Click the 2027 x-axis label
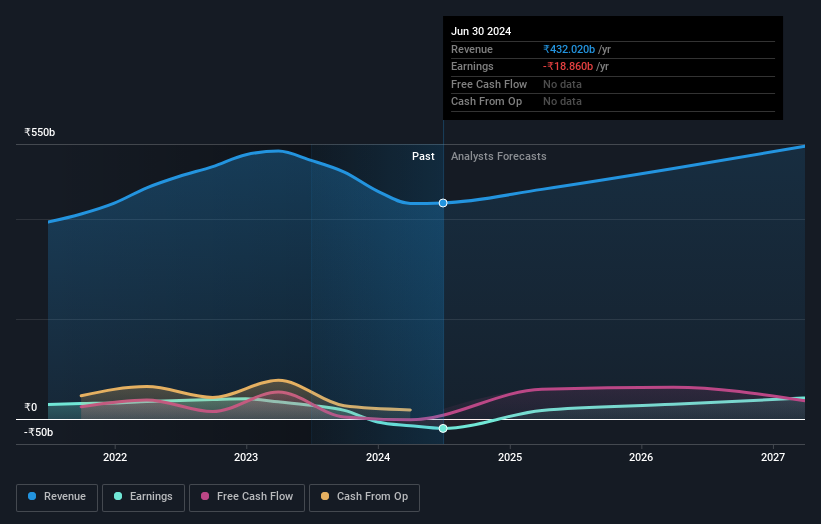This screenshot has height=524, width=821. (x=773, y=458)
